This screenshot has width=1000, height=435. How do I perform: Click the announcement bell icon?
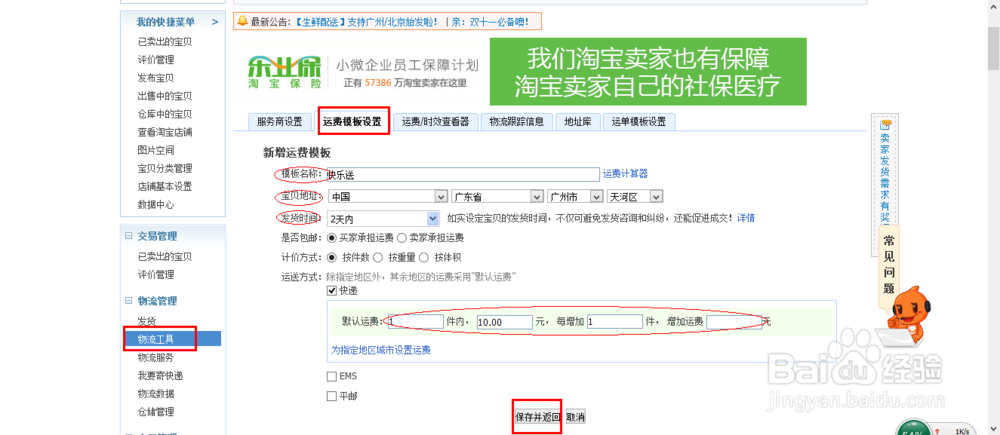(243, 22)
